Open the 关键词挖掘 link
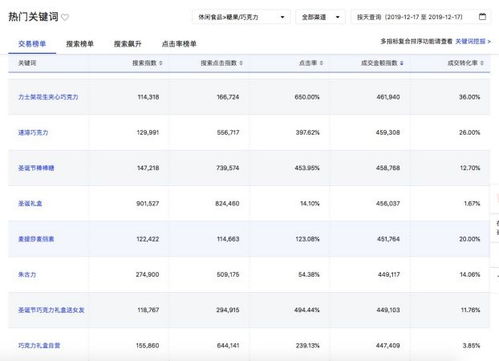Screen dimensions: 499x361 (473, 41)
